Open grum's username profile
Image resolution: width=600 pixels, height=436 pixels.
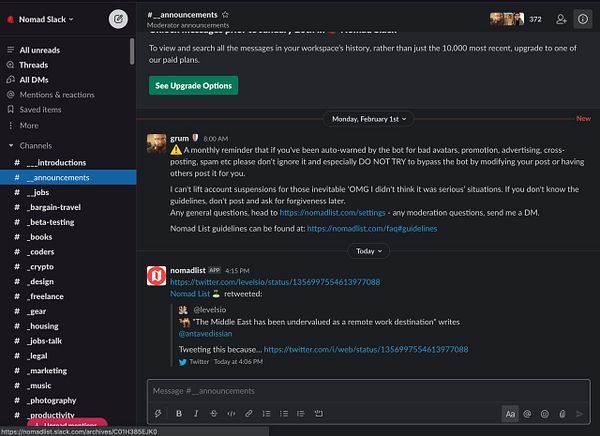click(179, 138)
